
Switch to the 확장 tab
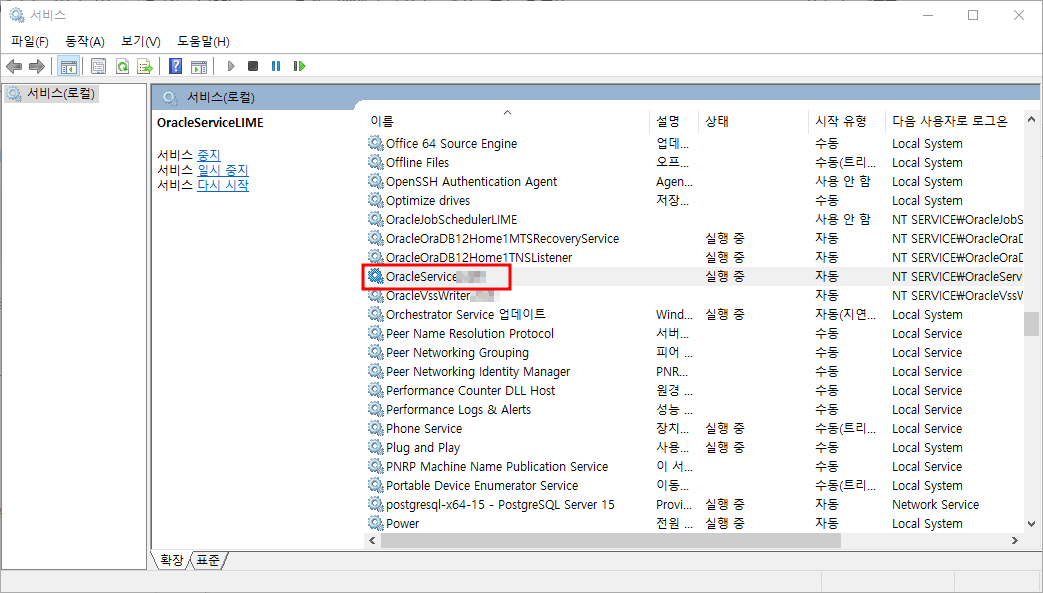click(x=172, y=560)
